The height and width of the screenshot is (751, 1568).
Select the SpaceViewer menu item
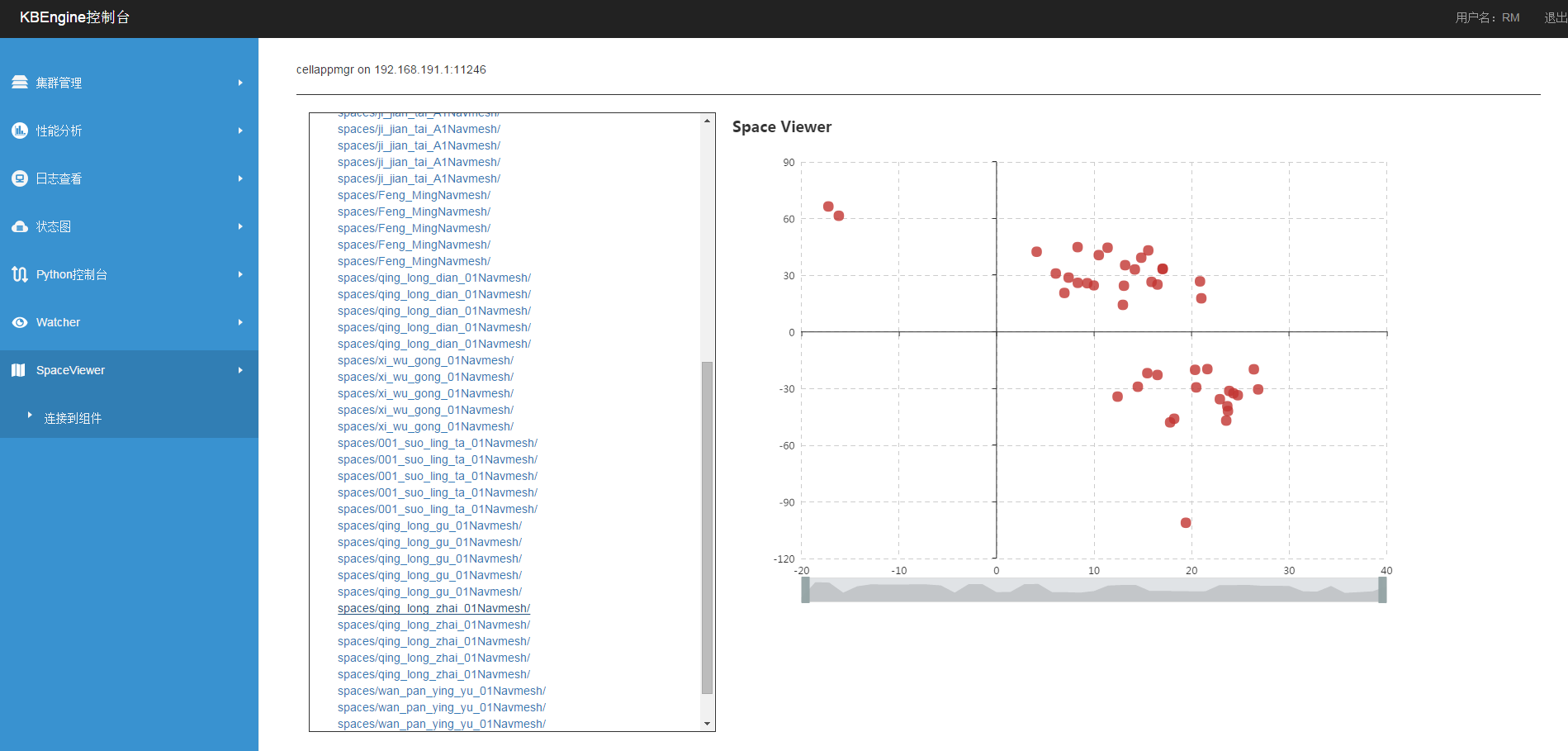[x=129, y=370]
